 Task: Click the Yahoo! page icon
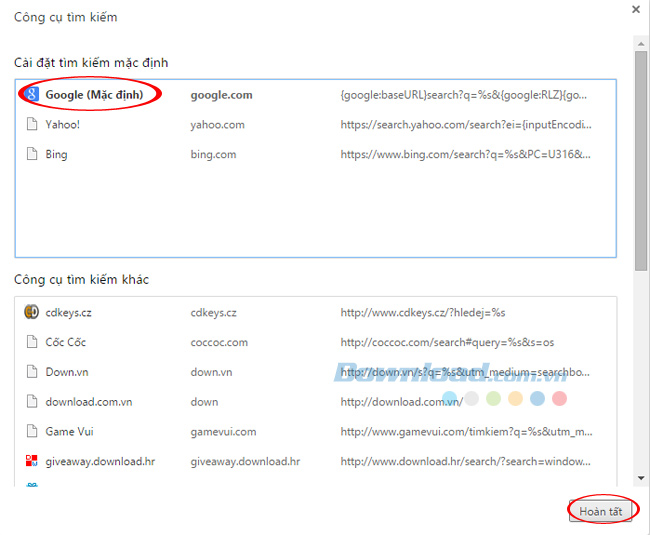pyautogui.click(x=32, y=124)
